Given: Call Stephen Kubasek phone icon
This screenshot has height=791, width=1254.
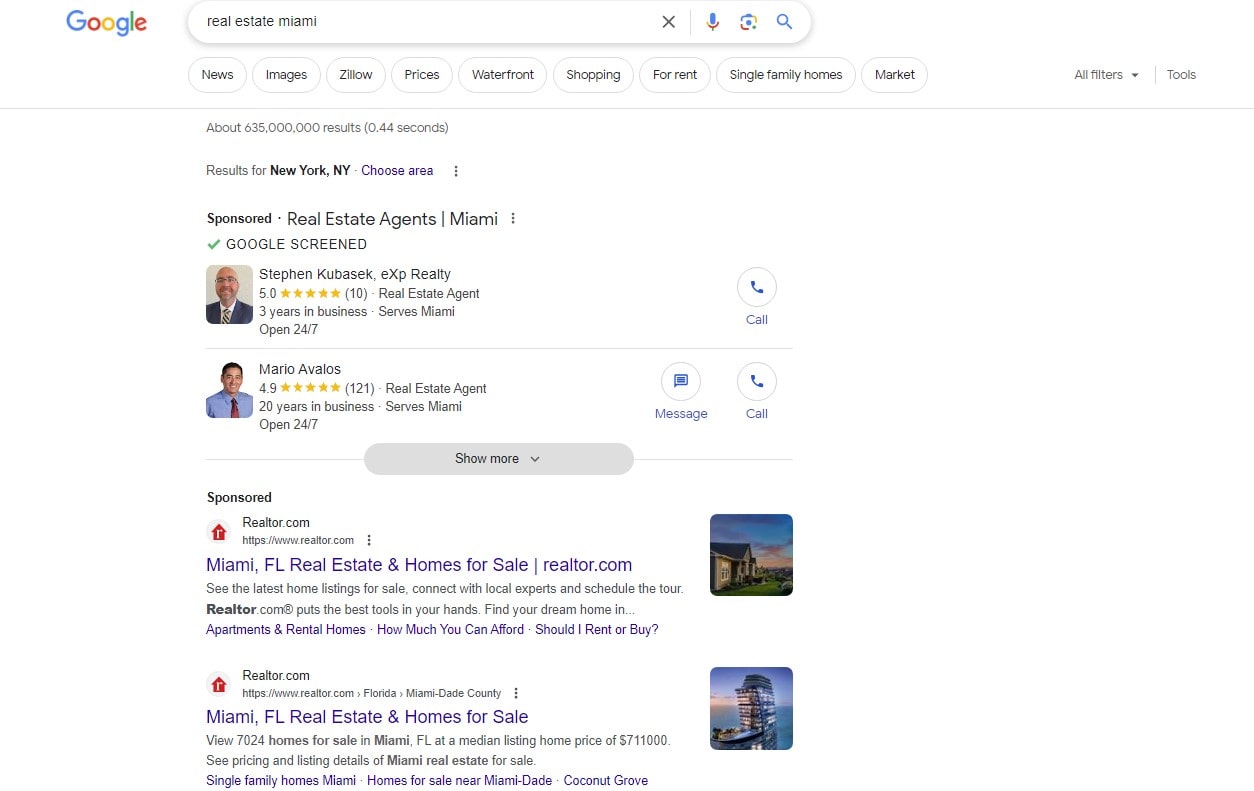Looking at the screenshot, I should pyautogui.click(x=757, y=287).
